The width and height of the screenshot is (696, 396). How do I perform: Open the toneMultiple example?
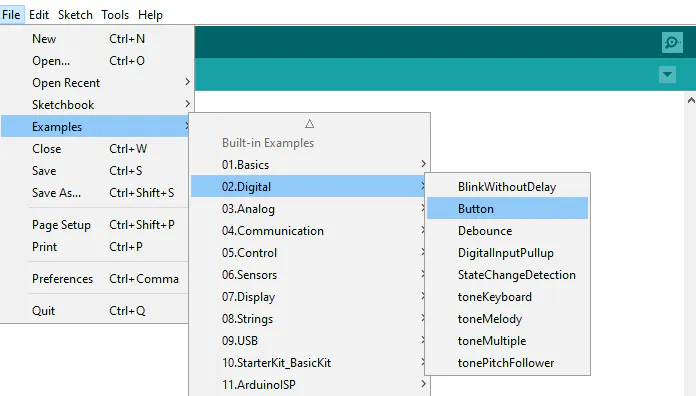click(x=507, y=341)
